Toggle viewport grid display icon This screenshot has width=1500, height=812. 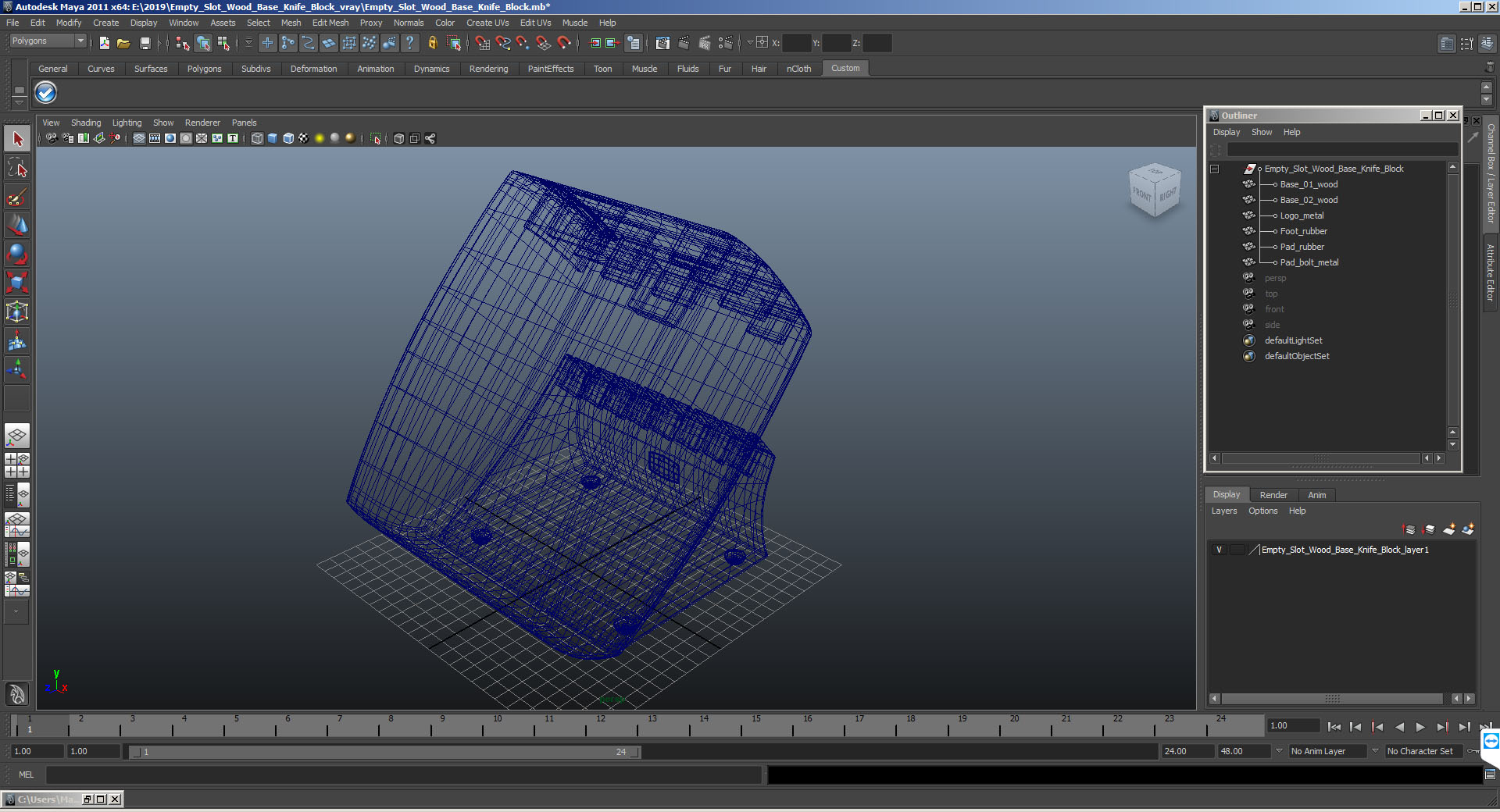click(139, 138)
